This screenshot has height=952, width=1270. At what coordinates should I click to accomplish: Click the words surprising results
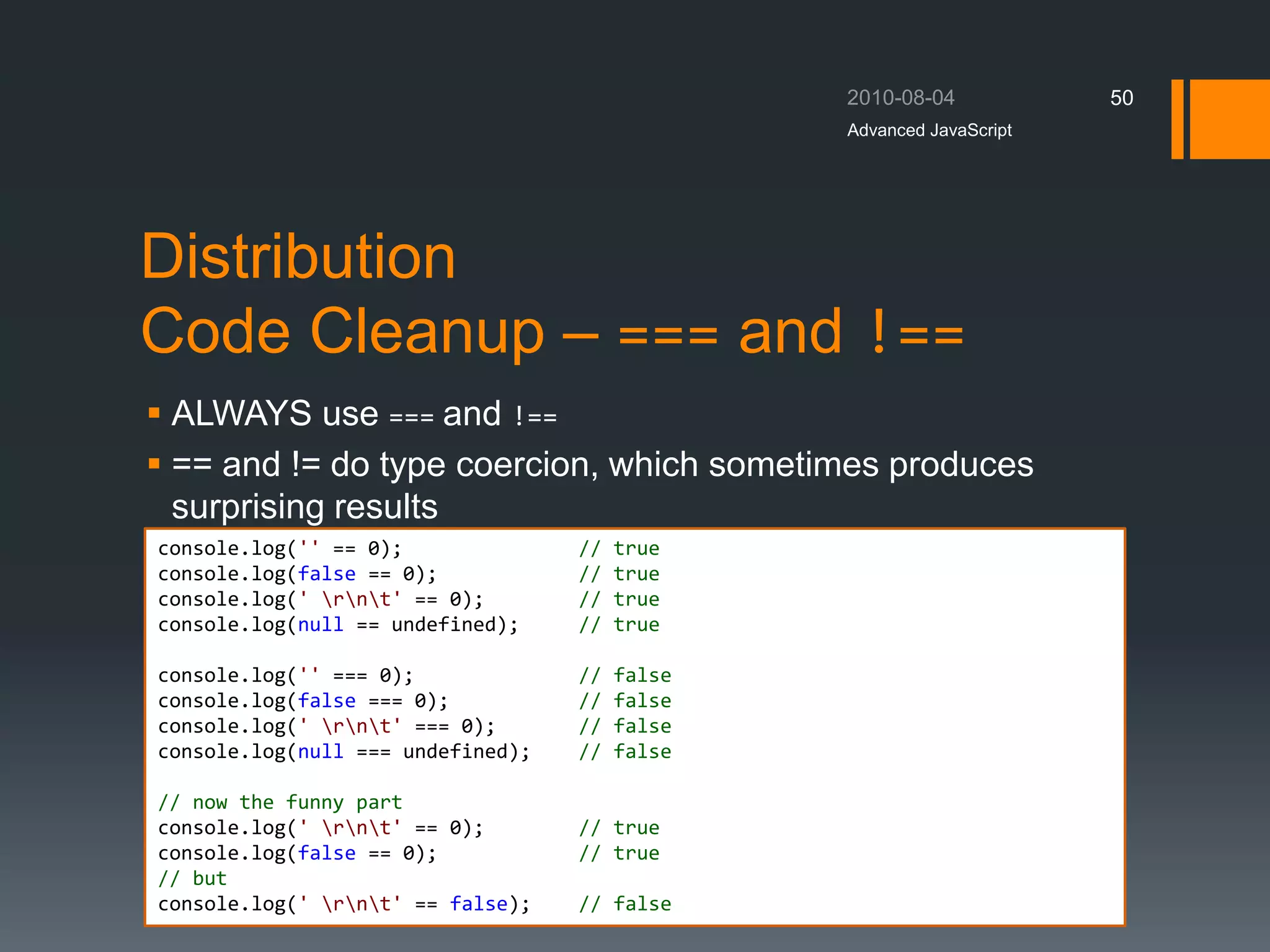click(304, 507)
